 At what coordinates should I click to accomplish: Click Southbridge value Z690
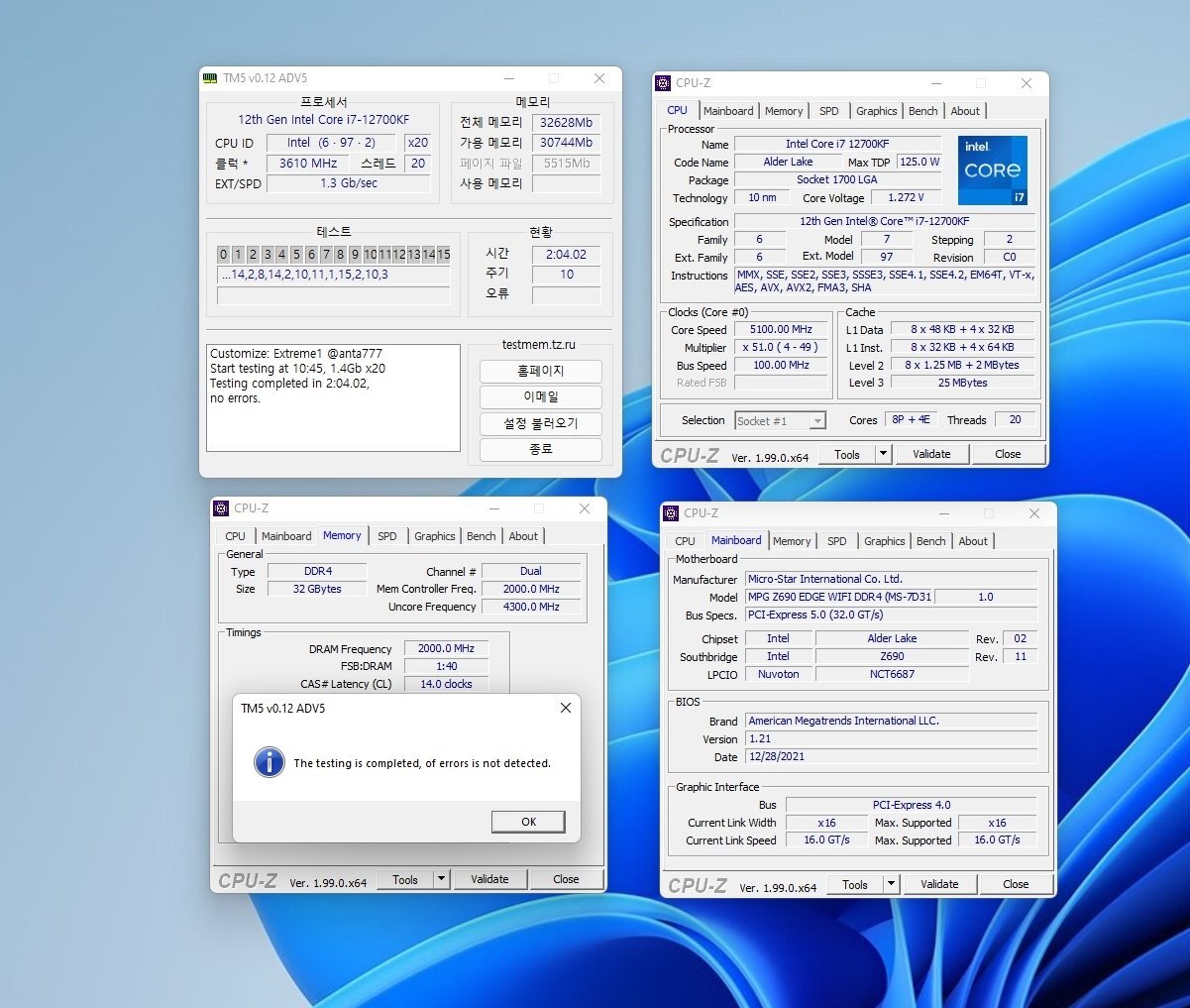pyautogui.click(x=892, y=656)
